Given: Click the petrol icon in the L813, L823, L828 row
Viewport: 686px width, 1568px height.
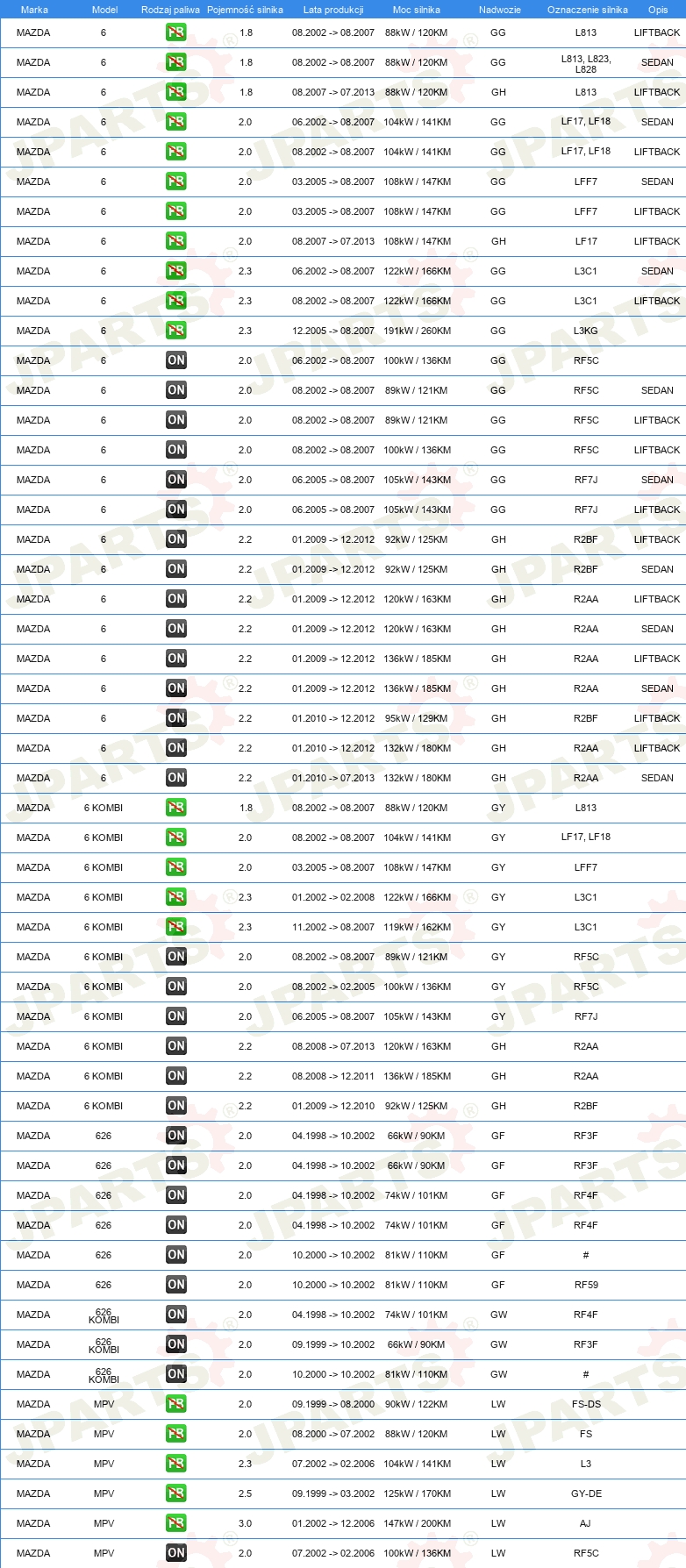Looking at the screenshot, I should coord(176,62).
